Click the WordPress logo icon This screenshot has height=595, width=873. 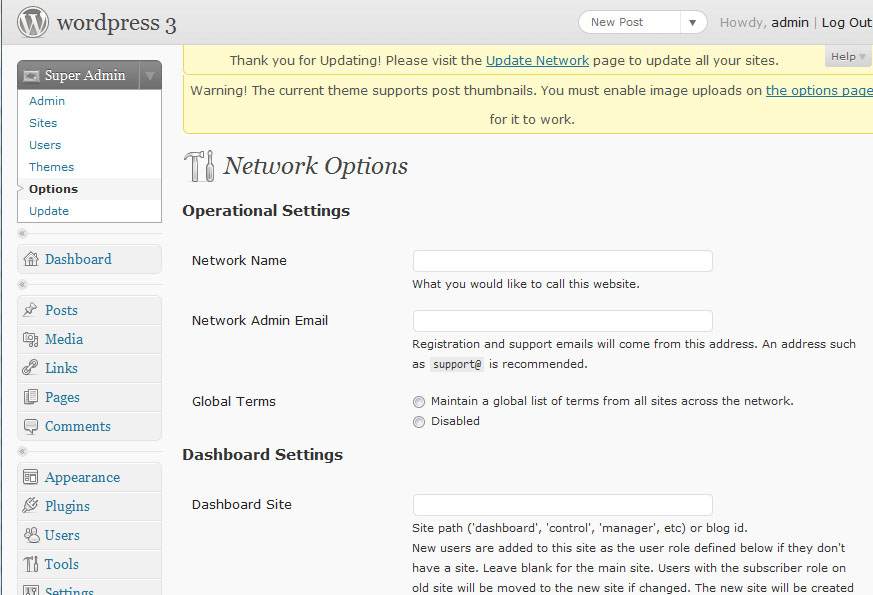click(x=32, y=22)
